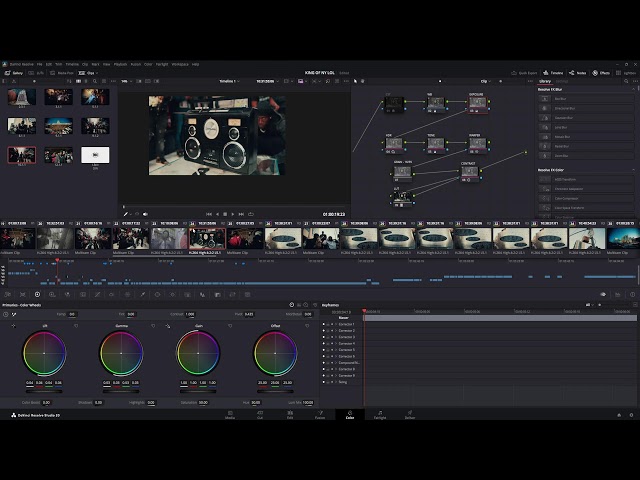Open the Magic Mask palette icon

tap(187, 294)
